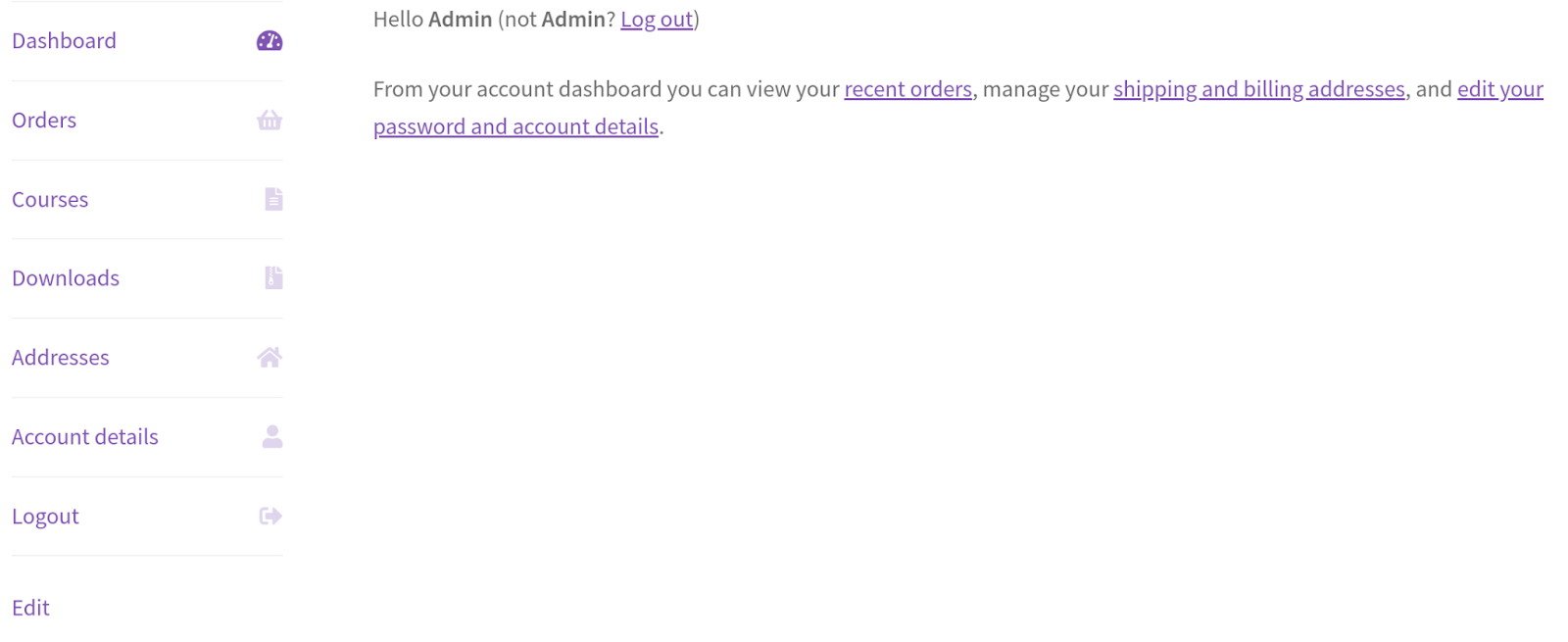Follow the recent orders link

tap(907, 89)
